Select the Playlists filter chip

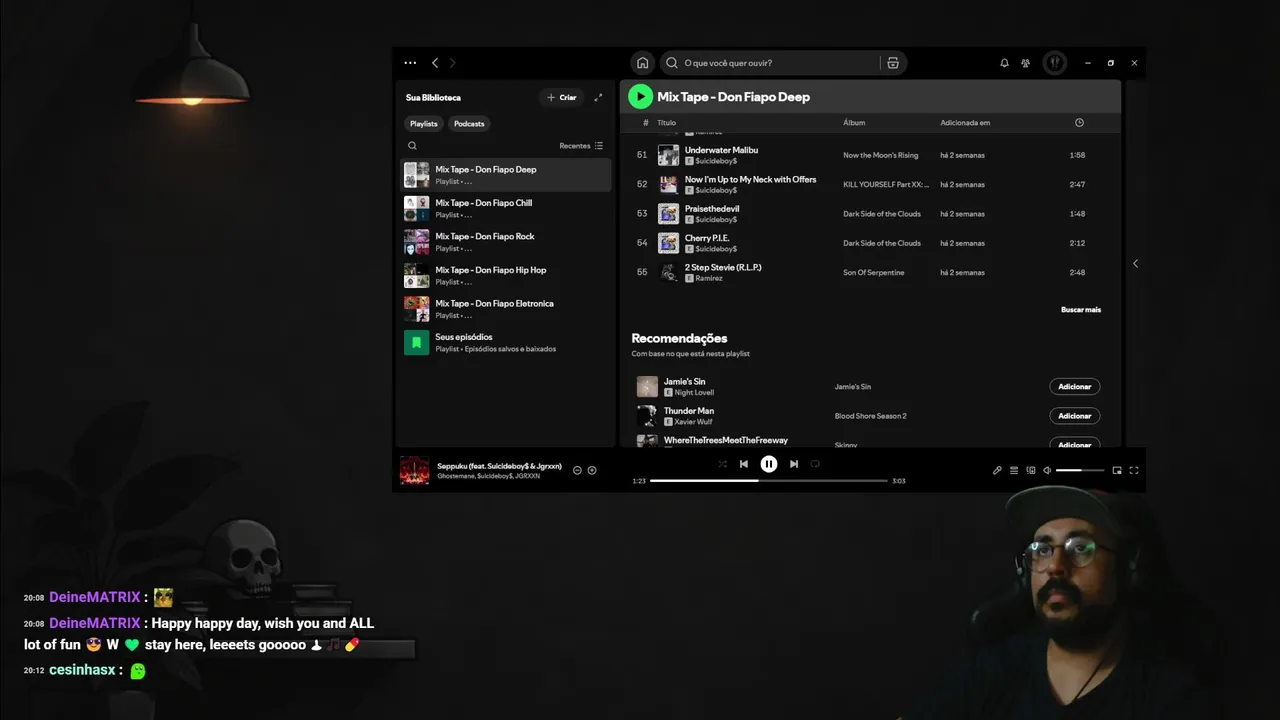(424, 124)
